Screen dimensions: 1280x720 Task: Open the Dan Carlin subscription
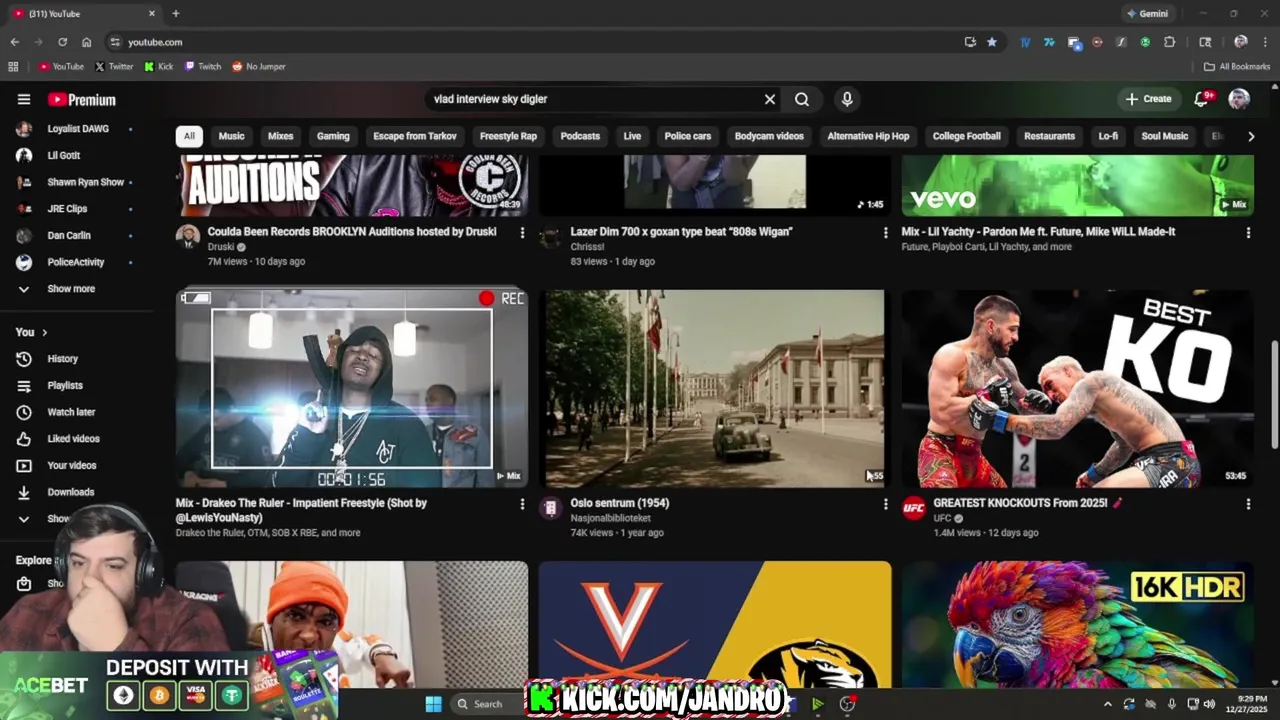[x=69, y=235]
